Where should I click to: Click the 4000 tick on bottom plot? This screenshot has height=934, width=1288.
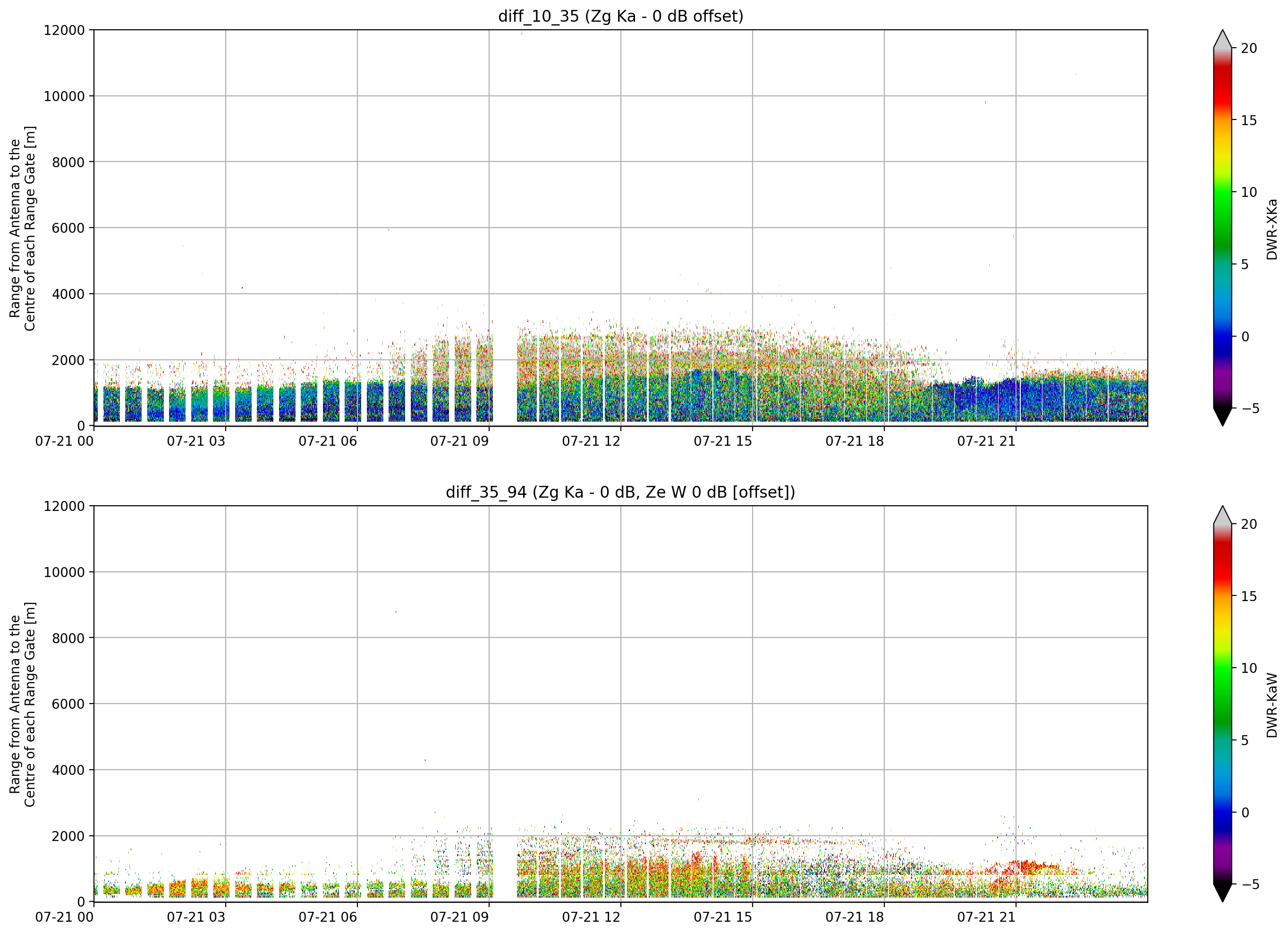click(x=68, y=770)
